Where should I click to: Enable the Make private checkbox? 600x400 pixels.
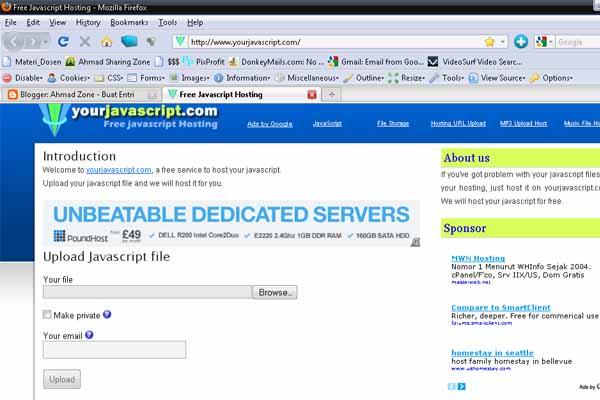[47, 314]
